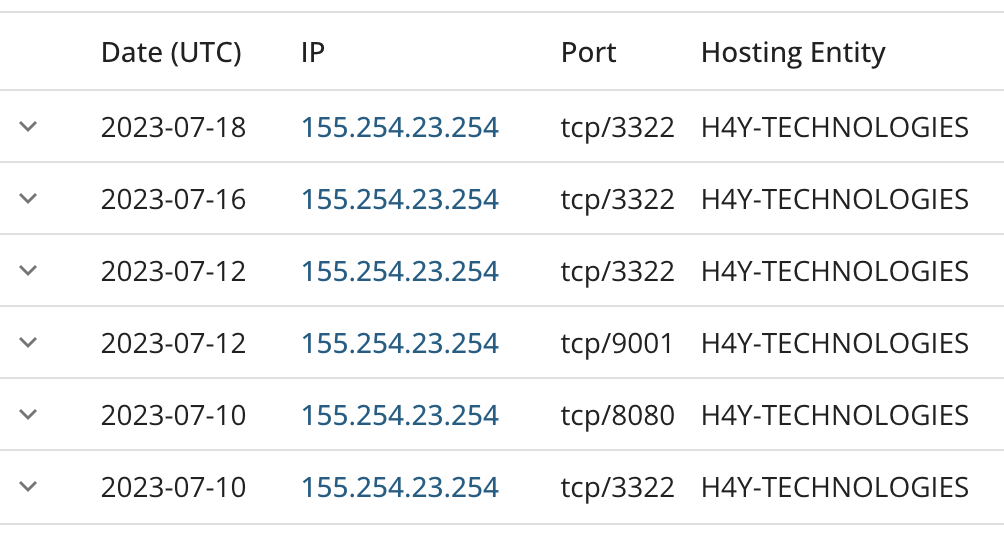Expand the 2023-07-18 row chevron

tap(28, 126)
